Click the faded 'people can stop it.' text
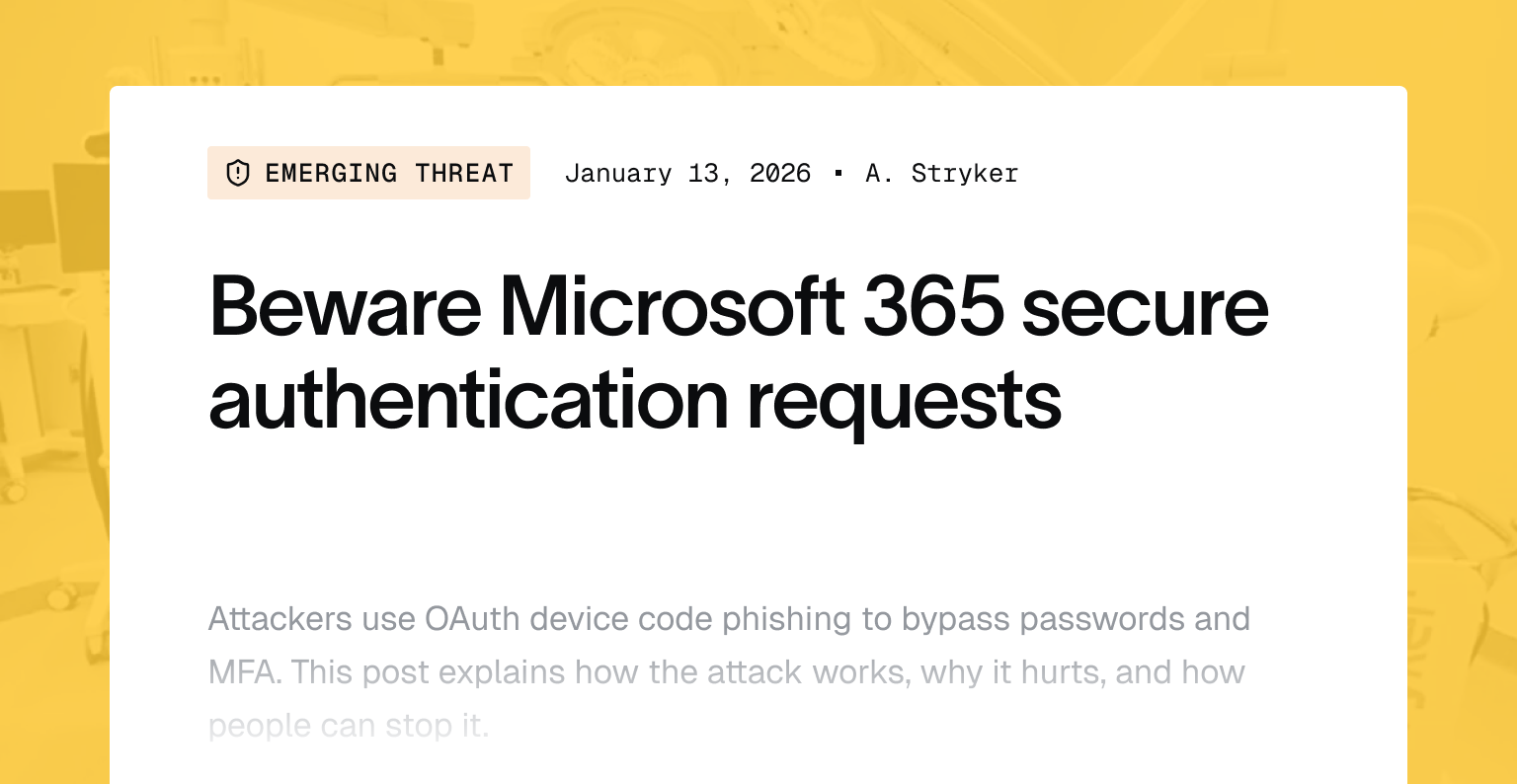The image size is (1517, 784). pos(349,726)
